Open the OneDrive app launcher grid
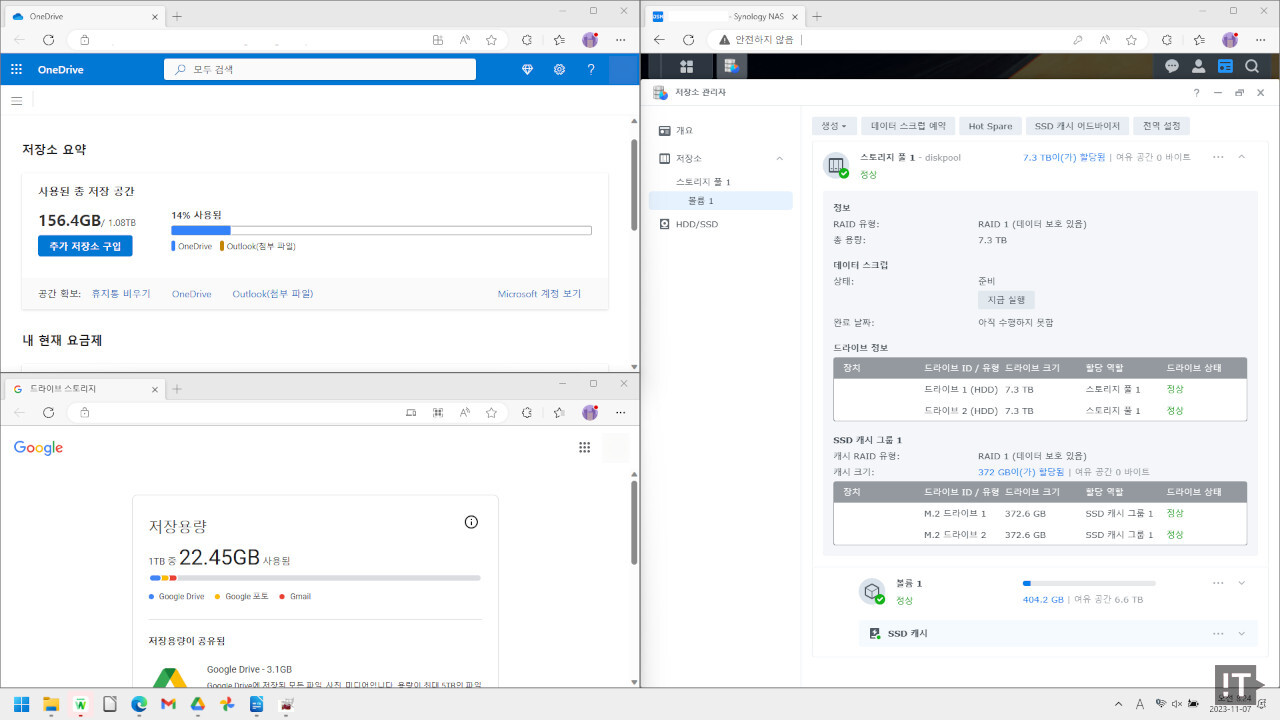The width and height of the screenshot is (1280, 720). pyautogui.click(x=16, y=69)
